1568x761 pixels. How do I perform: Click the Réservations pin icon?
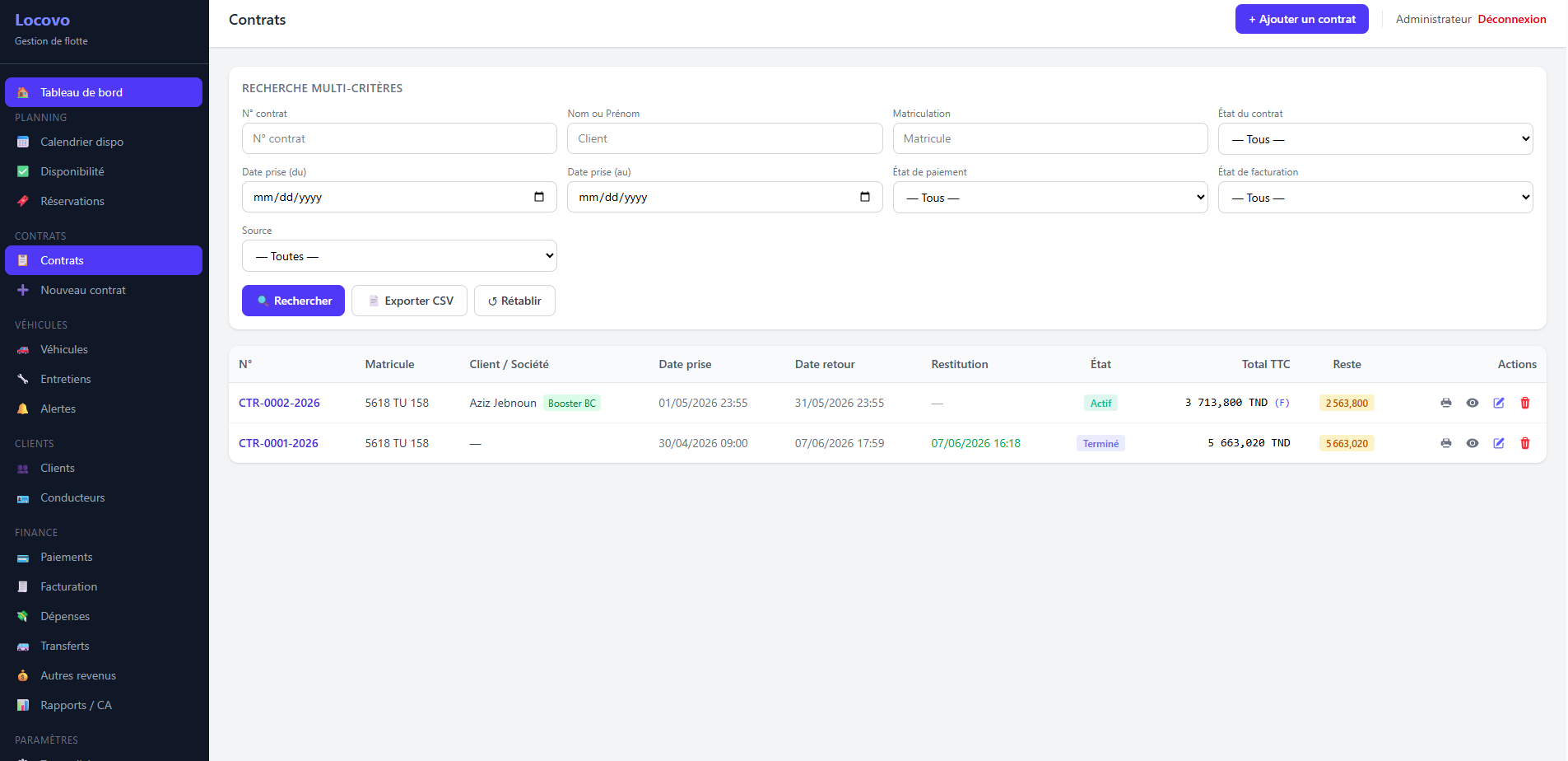click(23, 201)
